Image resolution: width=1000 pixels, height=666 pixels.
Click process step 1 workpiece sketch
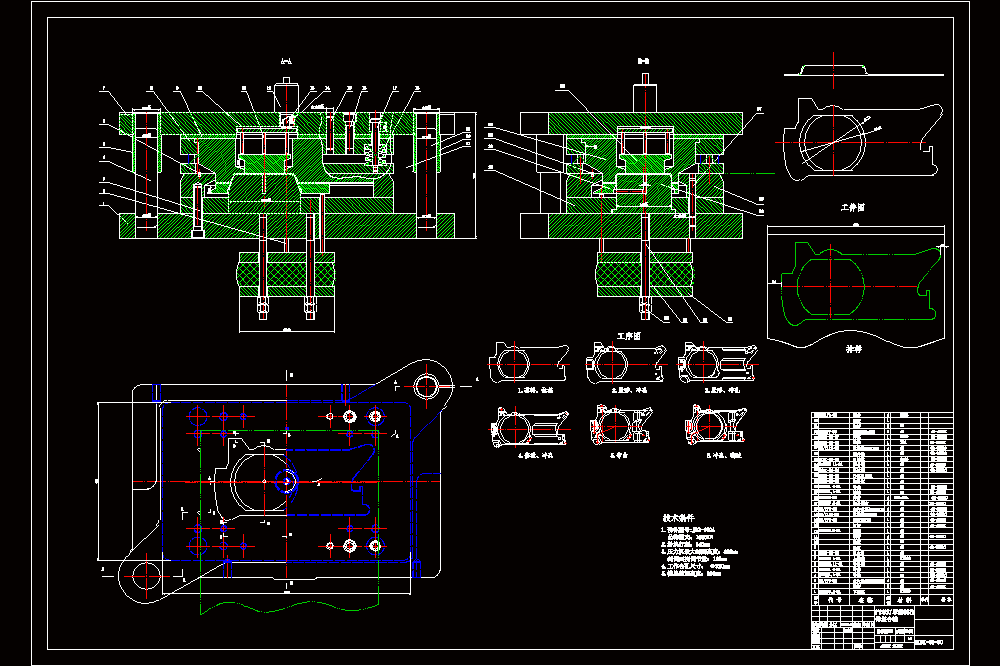pyautogui.click(x=529, y=364)
